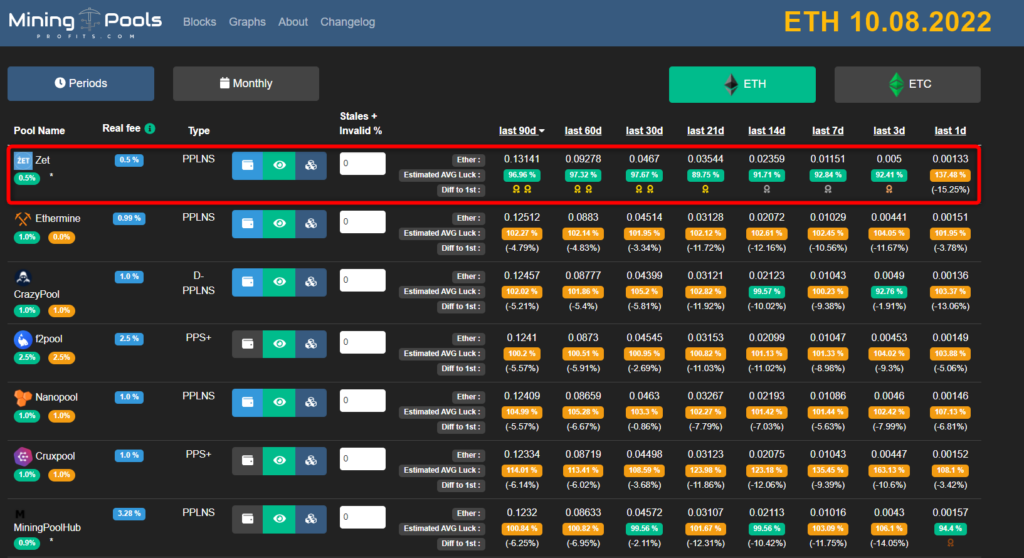Viewport: 1024px width, 558px height.
Task: Toggle the eye button for Zet pool
Action: 279,165
